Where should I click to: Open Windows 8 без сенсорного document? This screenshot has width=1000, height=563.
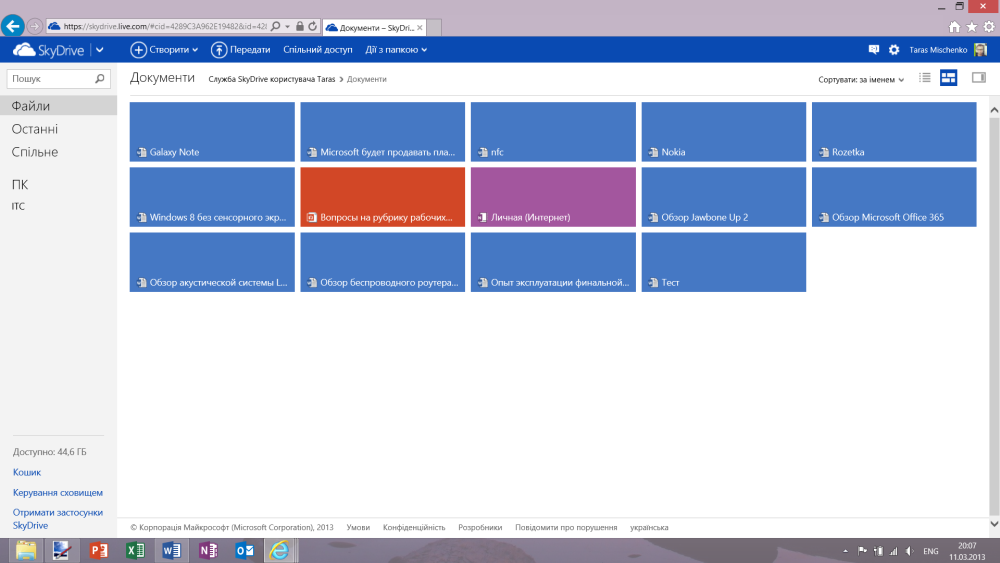click(212, 197)
